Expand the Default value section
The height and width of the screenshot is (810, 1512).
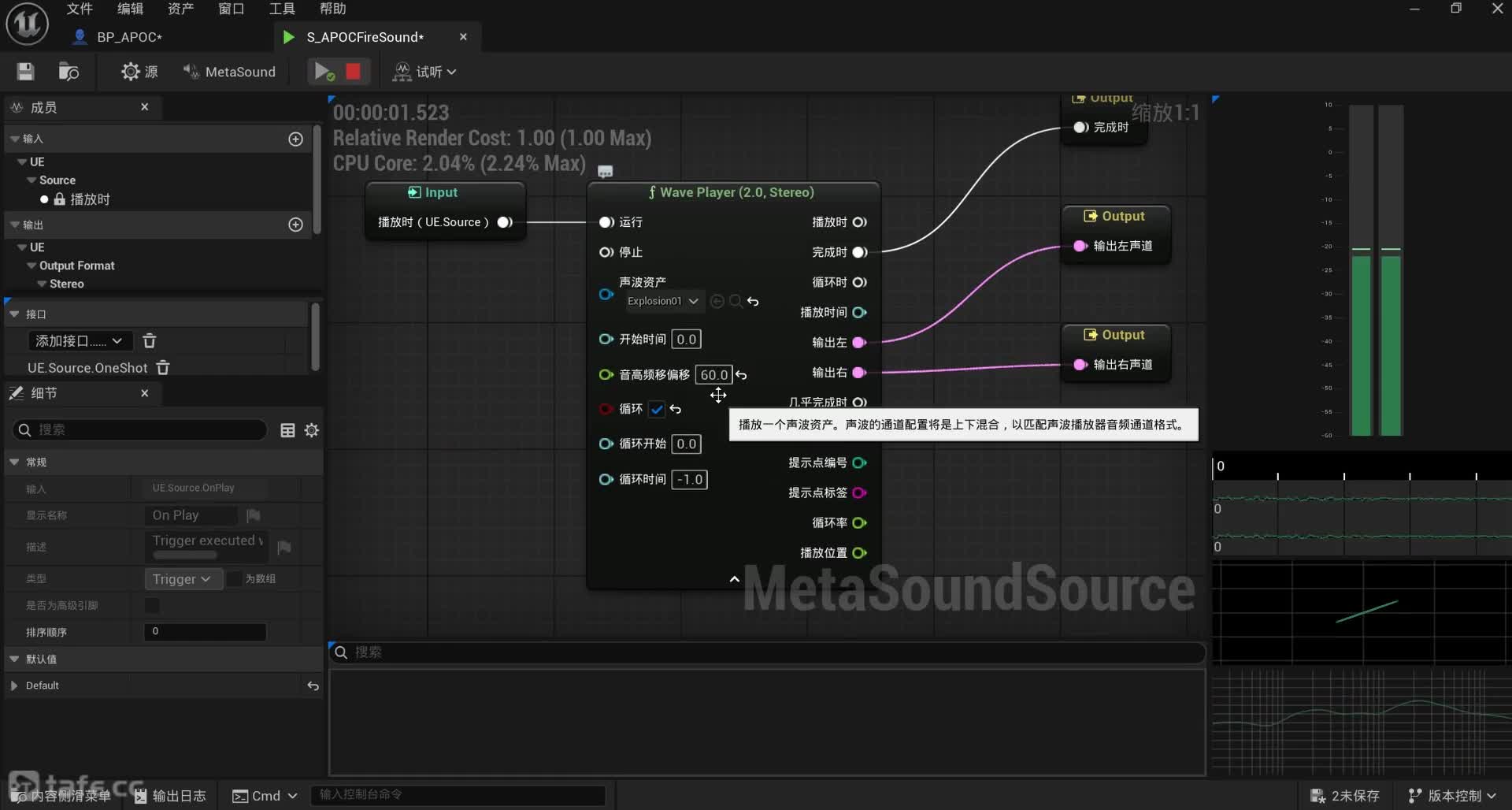click(13, 686)
